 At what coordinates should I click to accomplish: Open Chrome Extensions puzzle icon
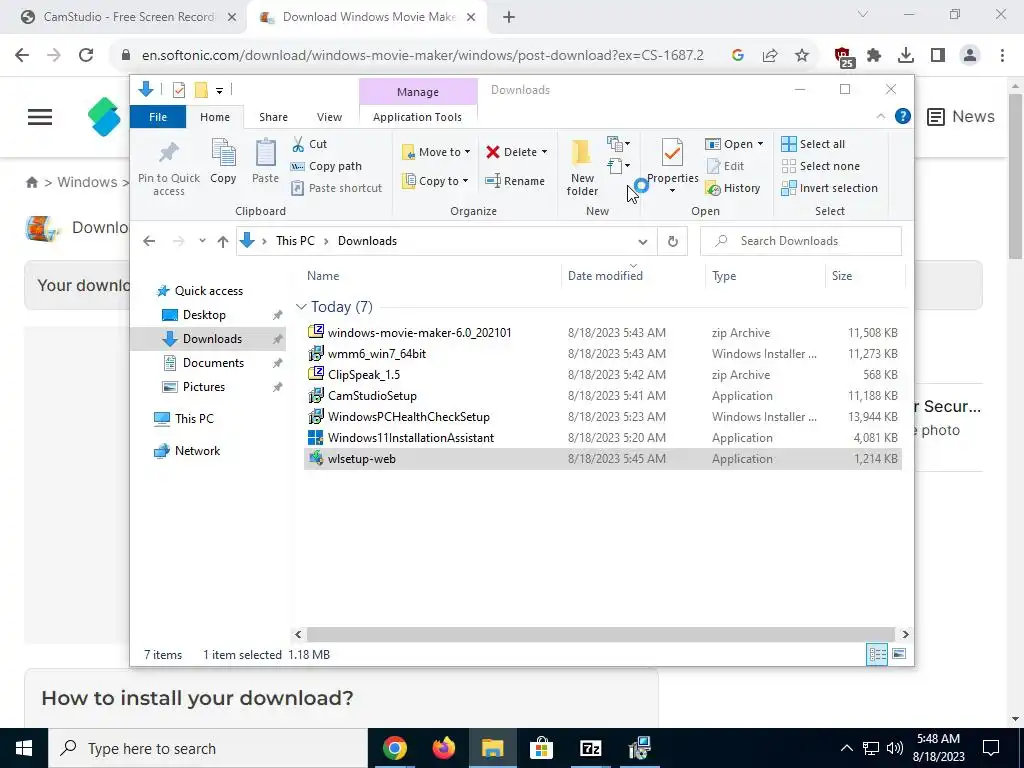[x=874, y=56]
